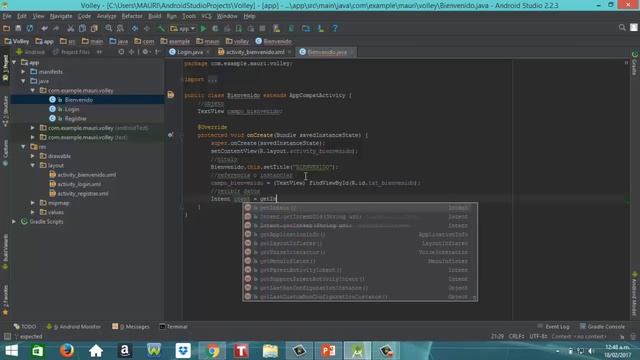The height and width of the screenshot is (360, 640).
Task: Click the Undo arrow icon
Action: click(x=44, y=29)
